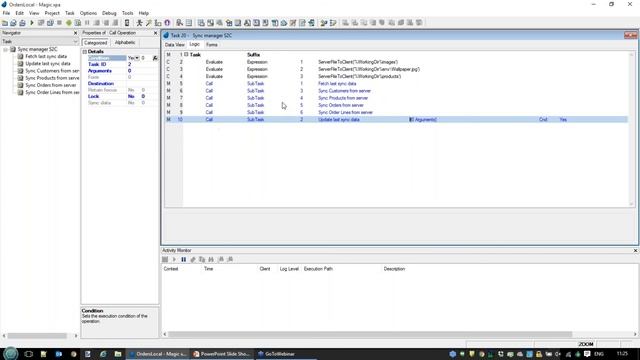Open the Task menu
Viewport: 640px width, 360px height.
(70, 13)
